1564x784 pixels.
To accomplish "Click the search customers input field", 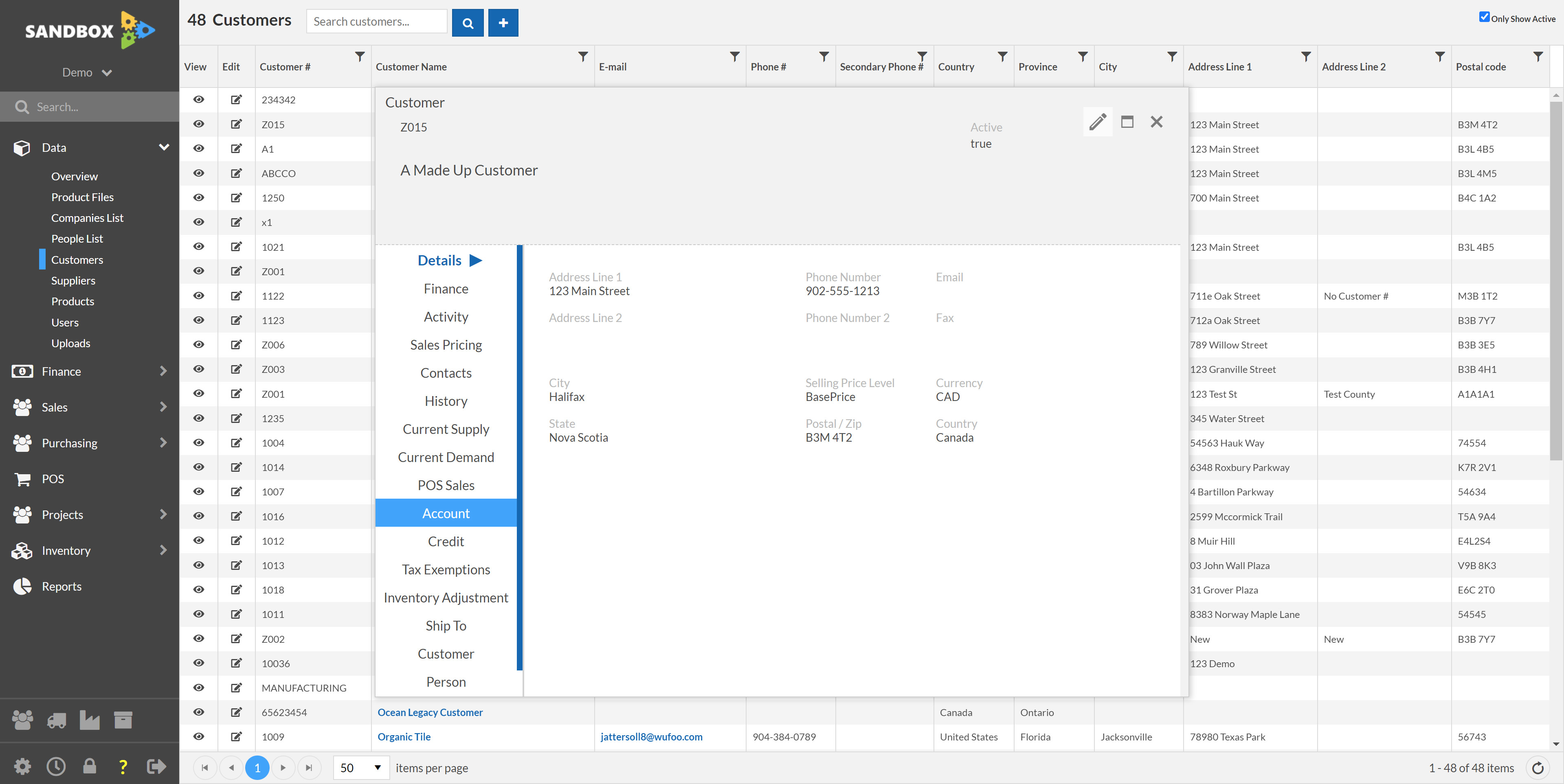I will [377, 22].
